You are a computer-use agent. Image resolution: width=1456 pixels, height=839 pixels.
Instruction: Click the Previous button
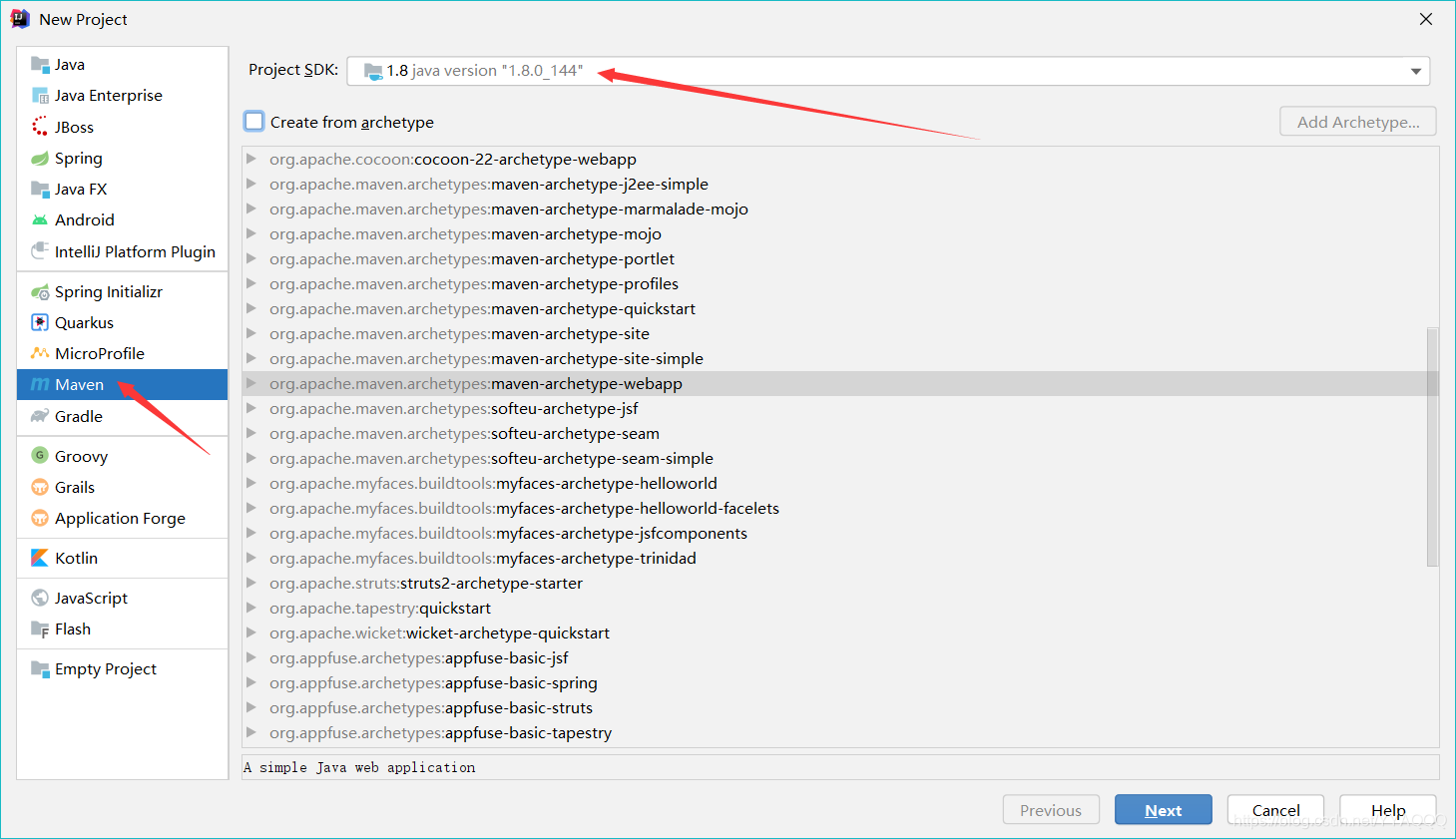point(1051,810)
